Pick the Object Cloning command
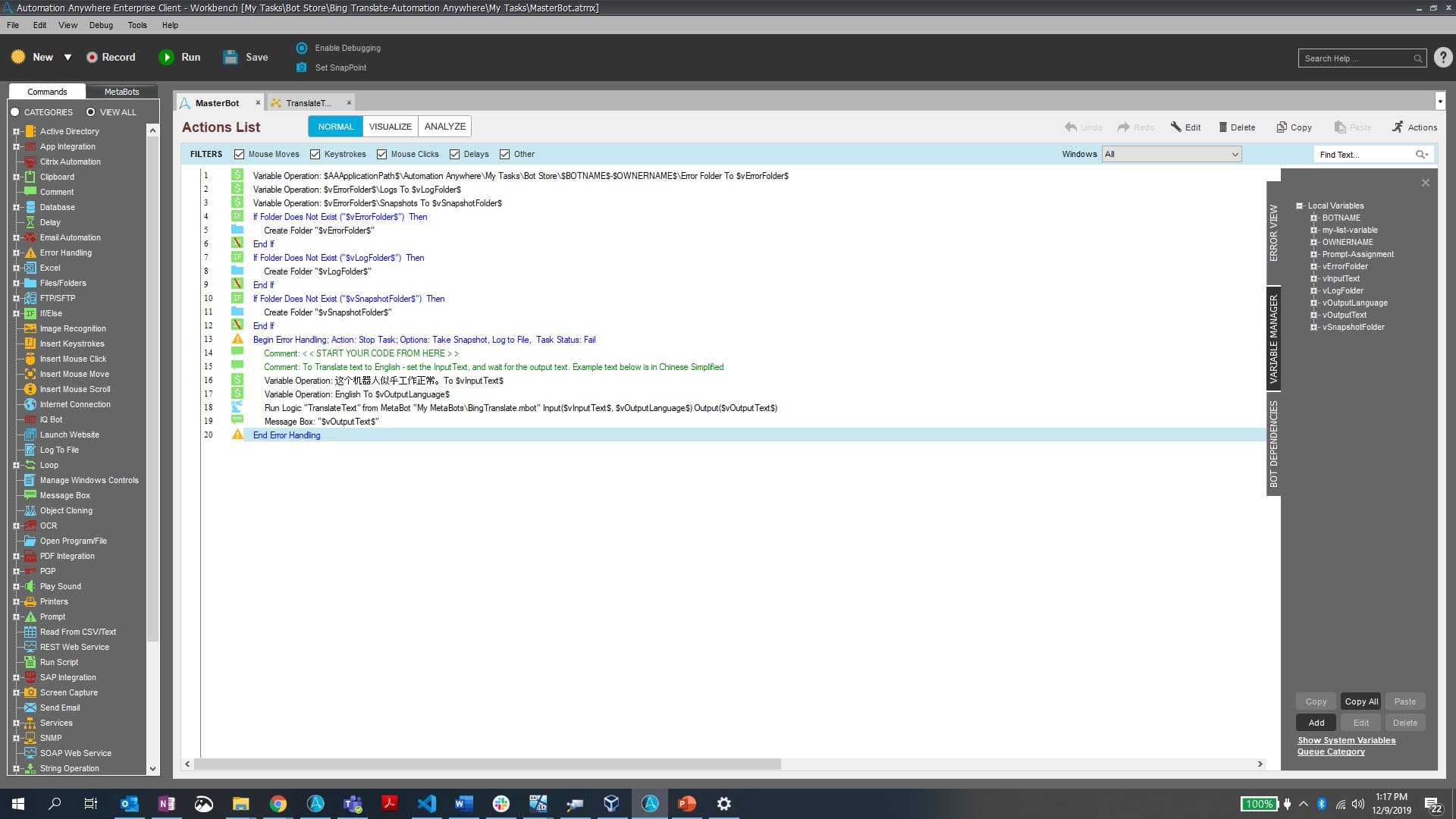The image size is (1456, 819). point(66,510)
